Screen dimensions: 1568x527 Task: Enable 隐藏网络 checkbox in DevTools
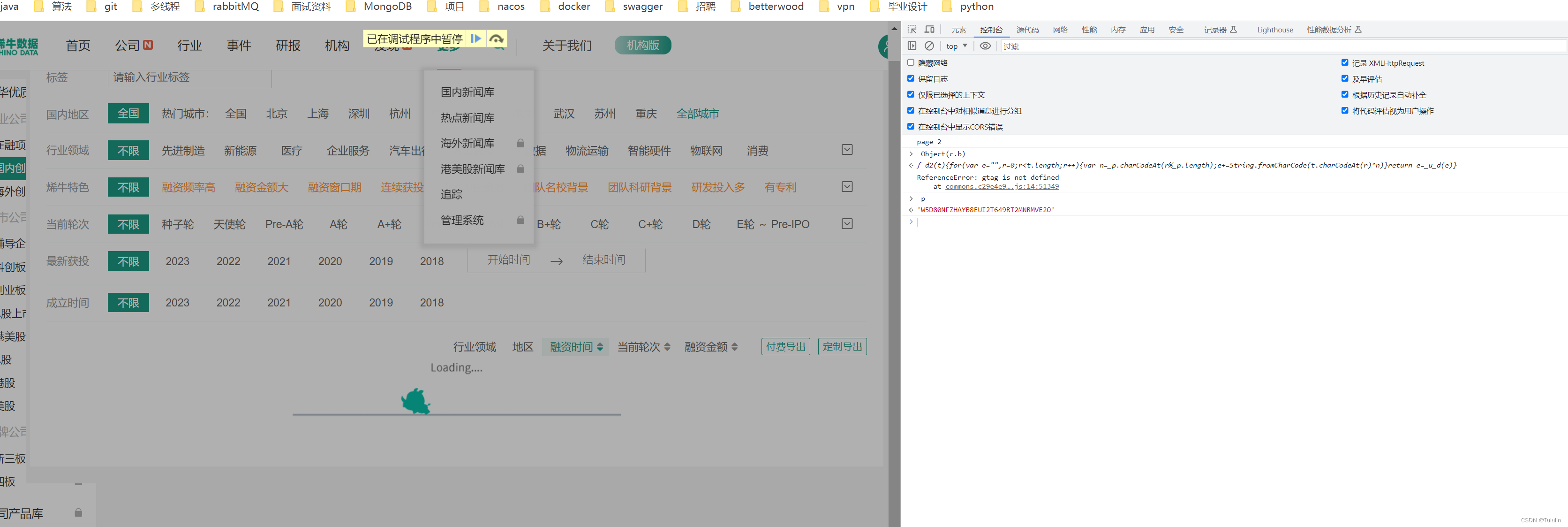(x=912, y=63)
